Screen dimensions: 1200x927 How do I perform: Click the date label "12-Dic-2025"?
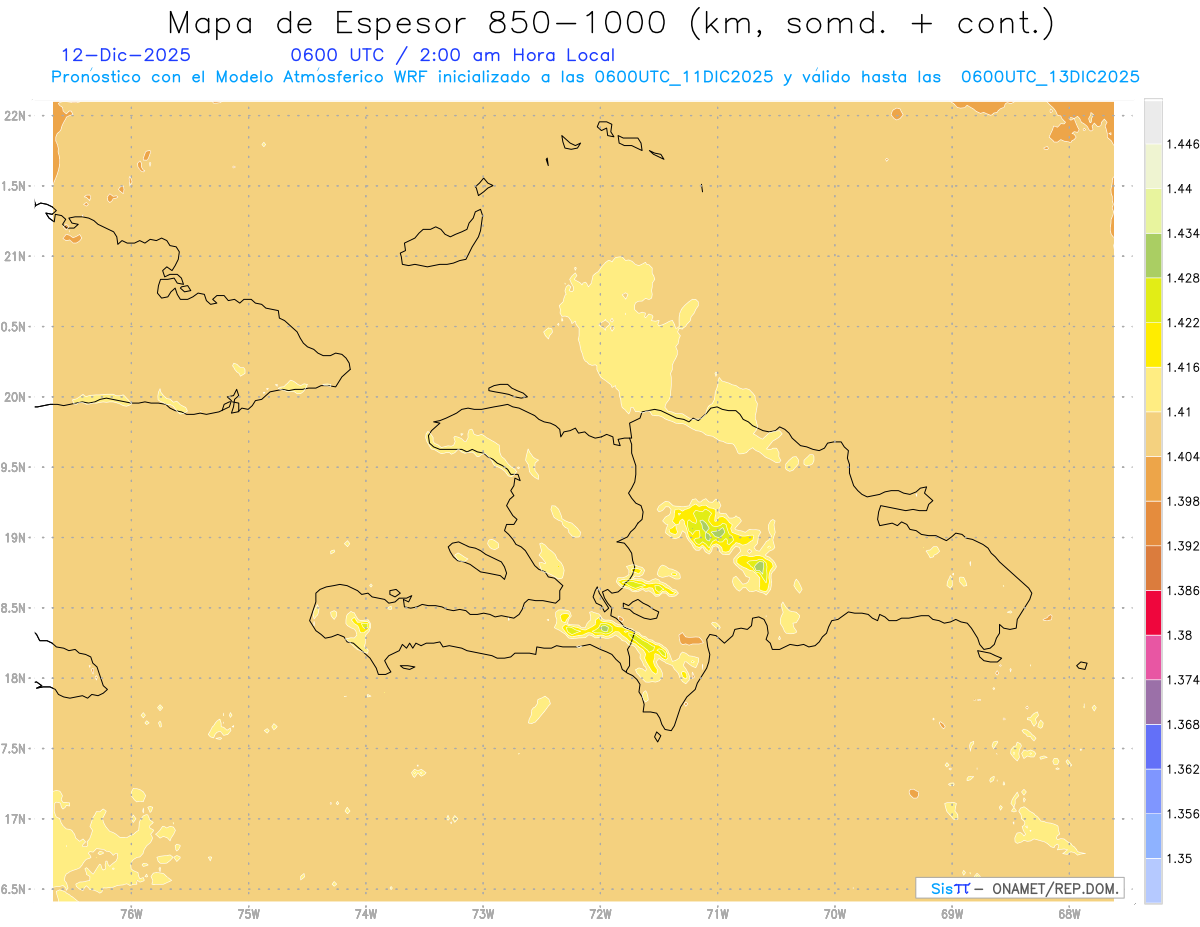[x=126, y=55]
